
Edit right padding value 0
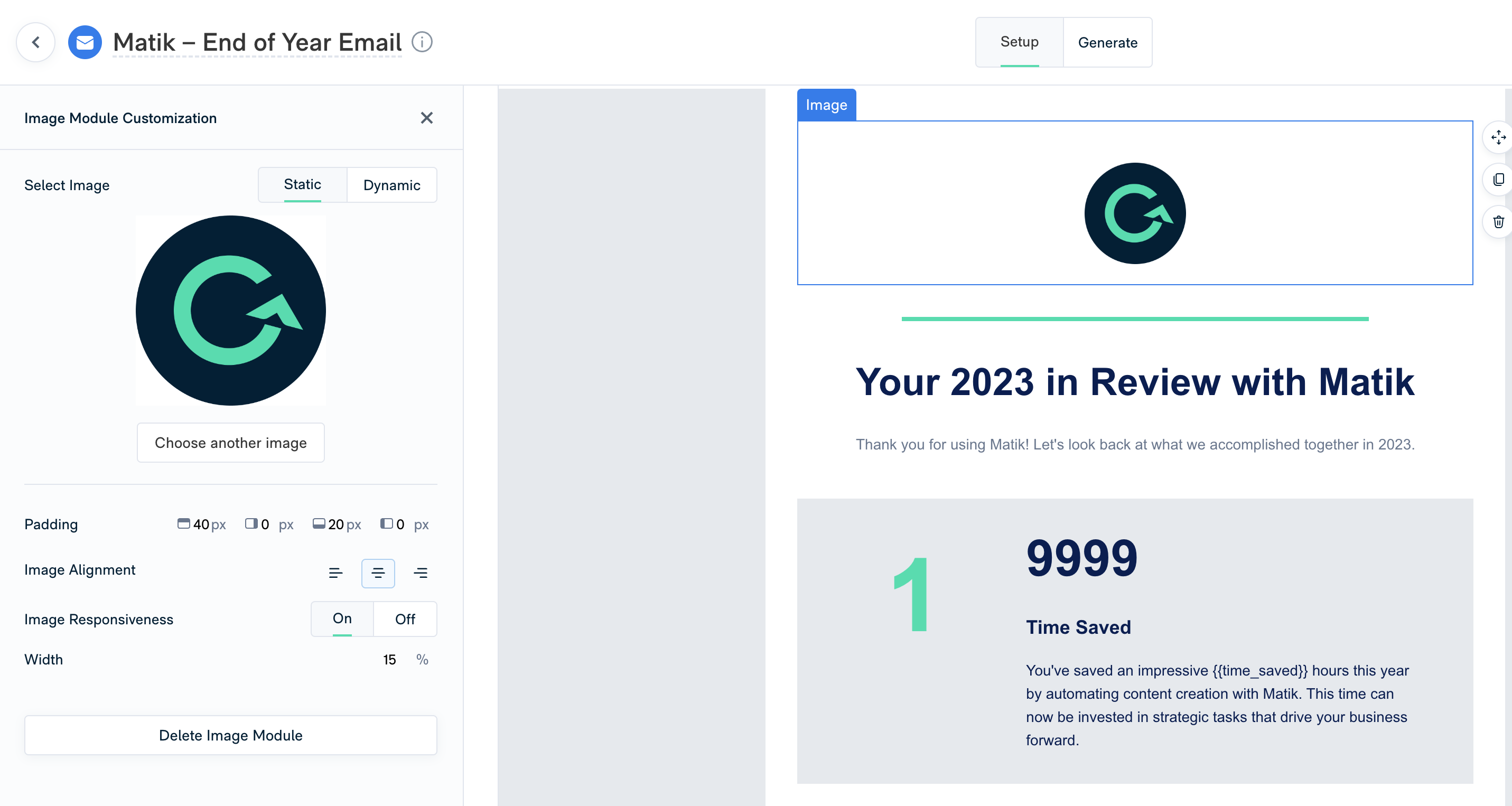(x=265, y=524)
